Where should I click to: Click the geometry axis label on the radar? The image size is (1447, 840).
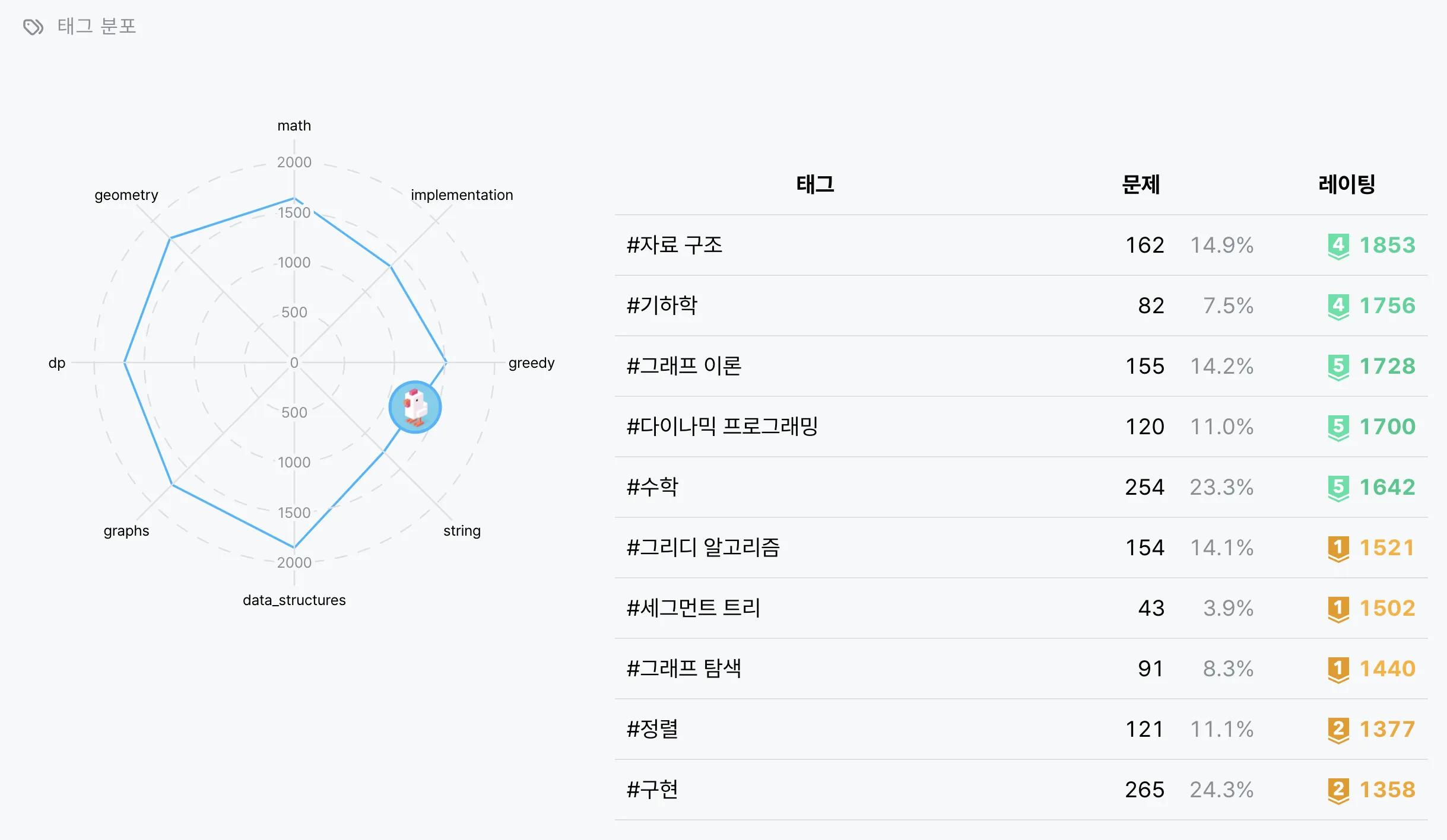(x=126, y=195)
